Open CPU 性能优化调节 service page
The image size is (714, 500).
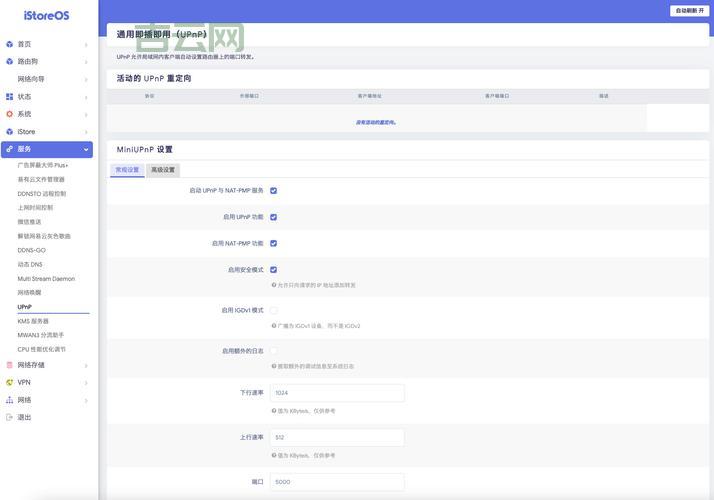click(x=41, y=349)
